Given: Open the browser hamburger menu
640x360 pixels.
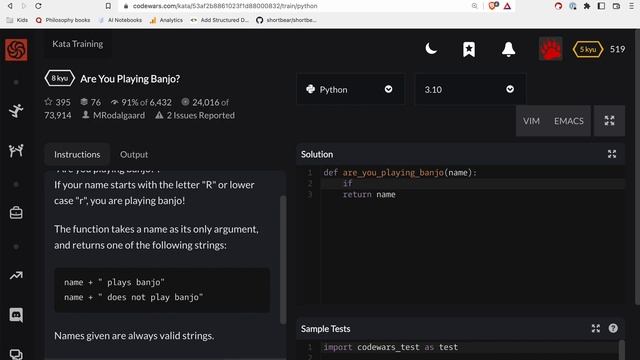Looking at the screenshot, I should (x=631, y=6).
